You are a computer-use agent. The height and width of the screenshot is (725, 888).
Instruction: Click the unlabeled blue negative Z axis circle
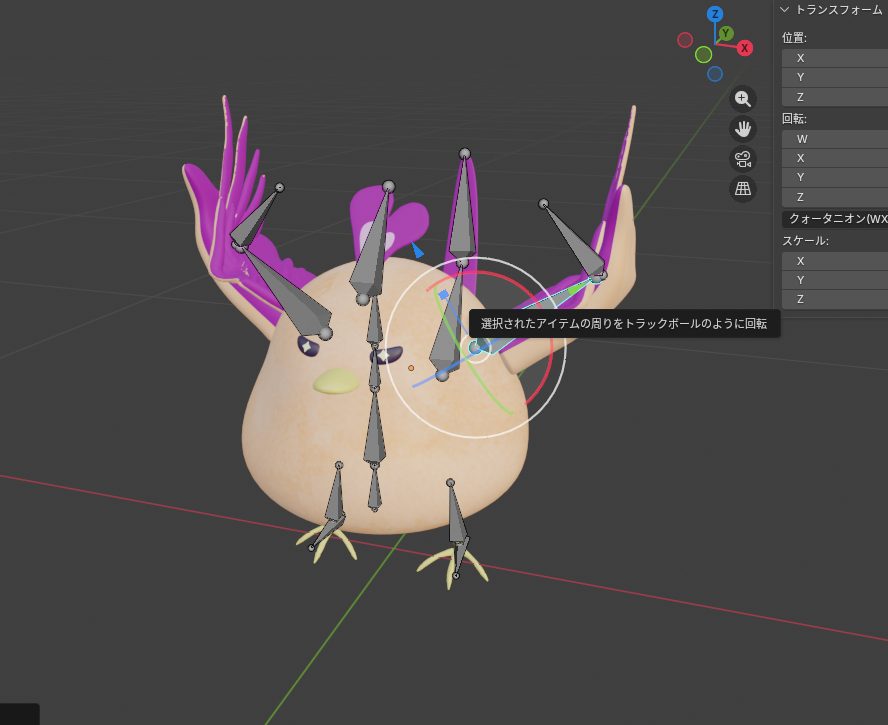pyautogui.click(x=715, y=74)
